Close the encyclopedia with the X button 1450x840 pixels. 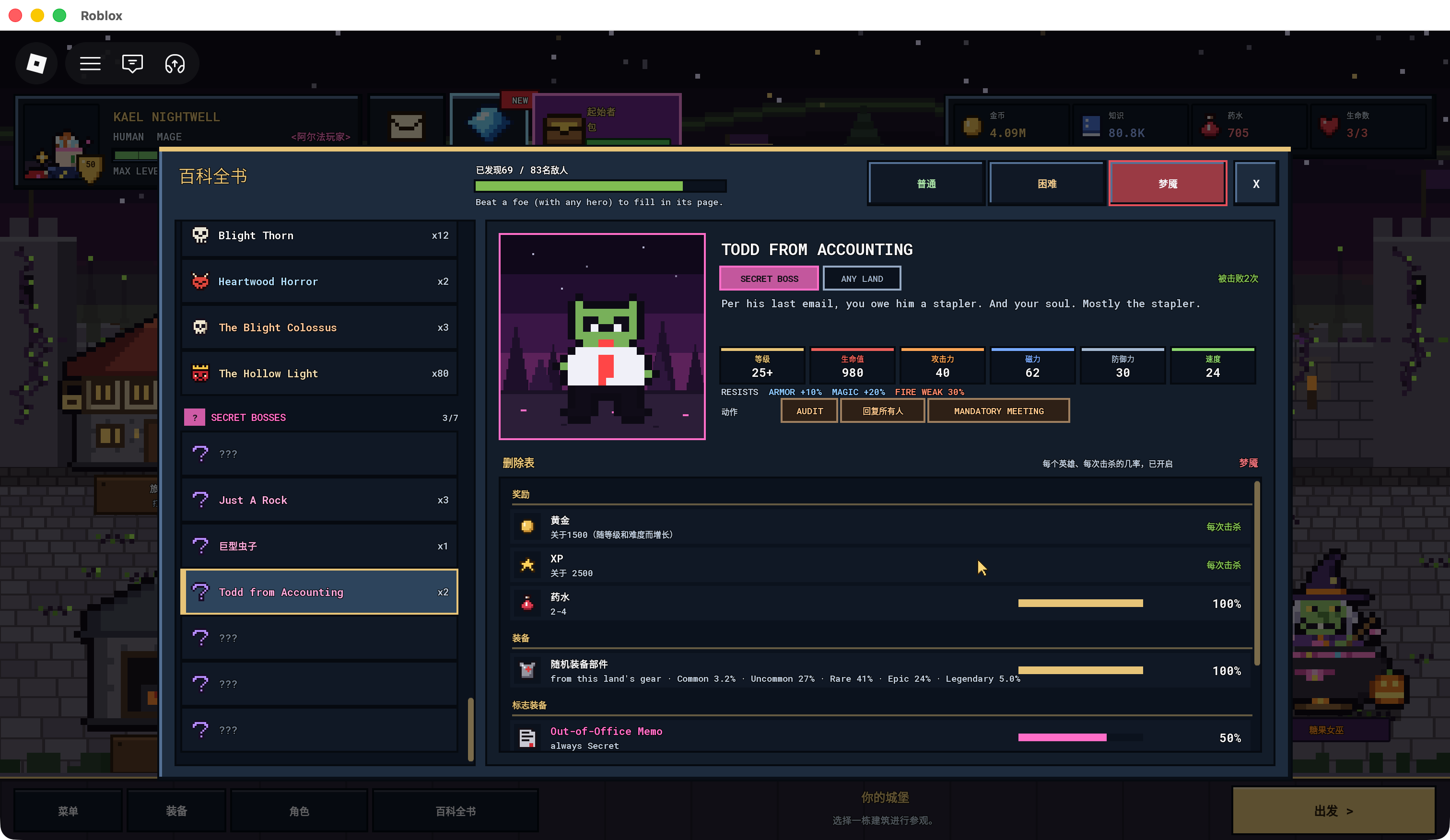1256,184
